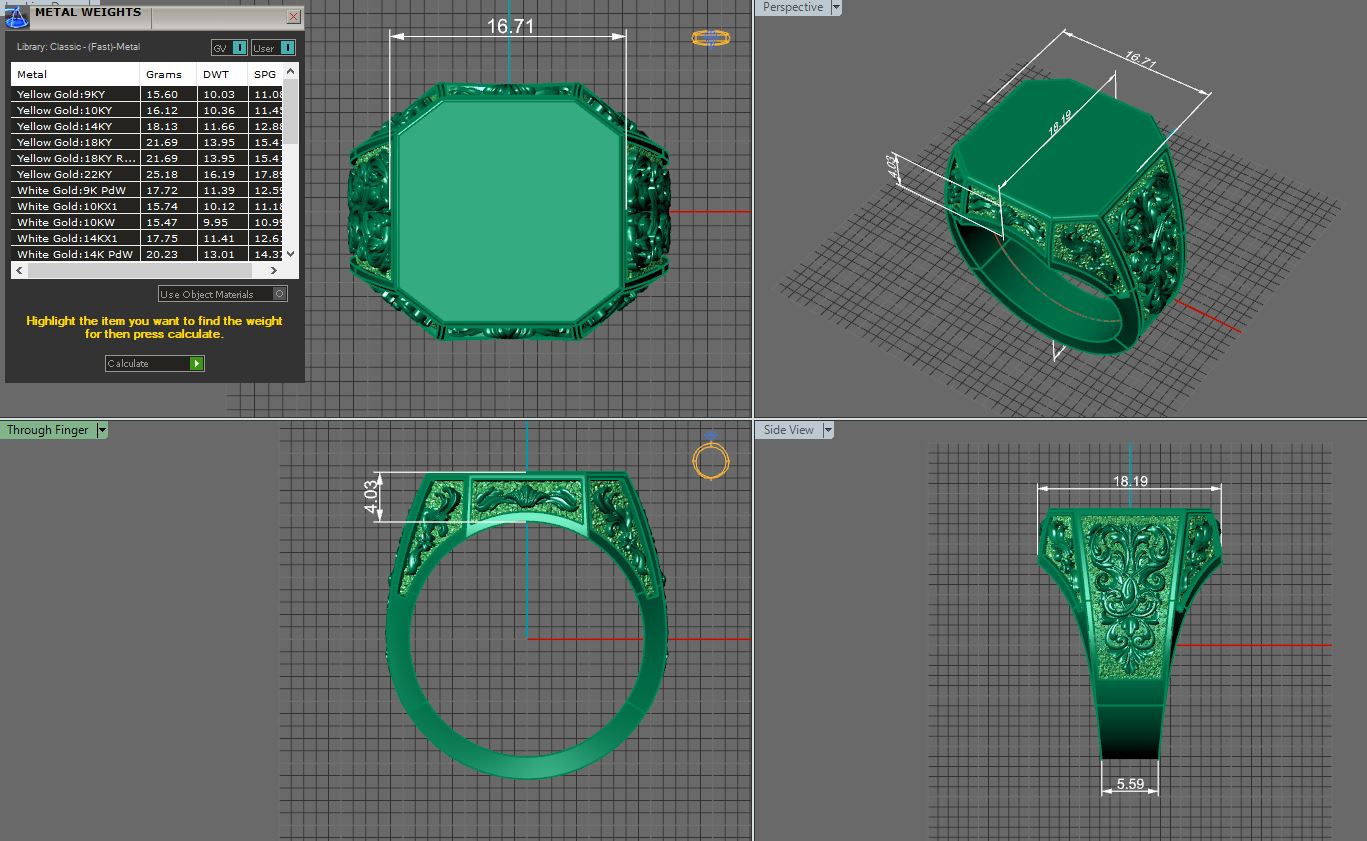Sort by the Grams column header
Screen dimensions: 1367x841
(168, 74)
